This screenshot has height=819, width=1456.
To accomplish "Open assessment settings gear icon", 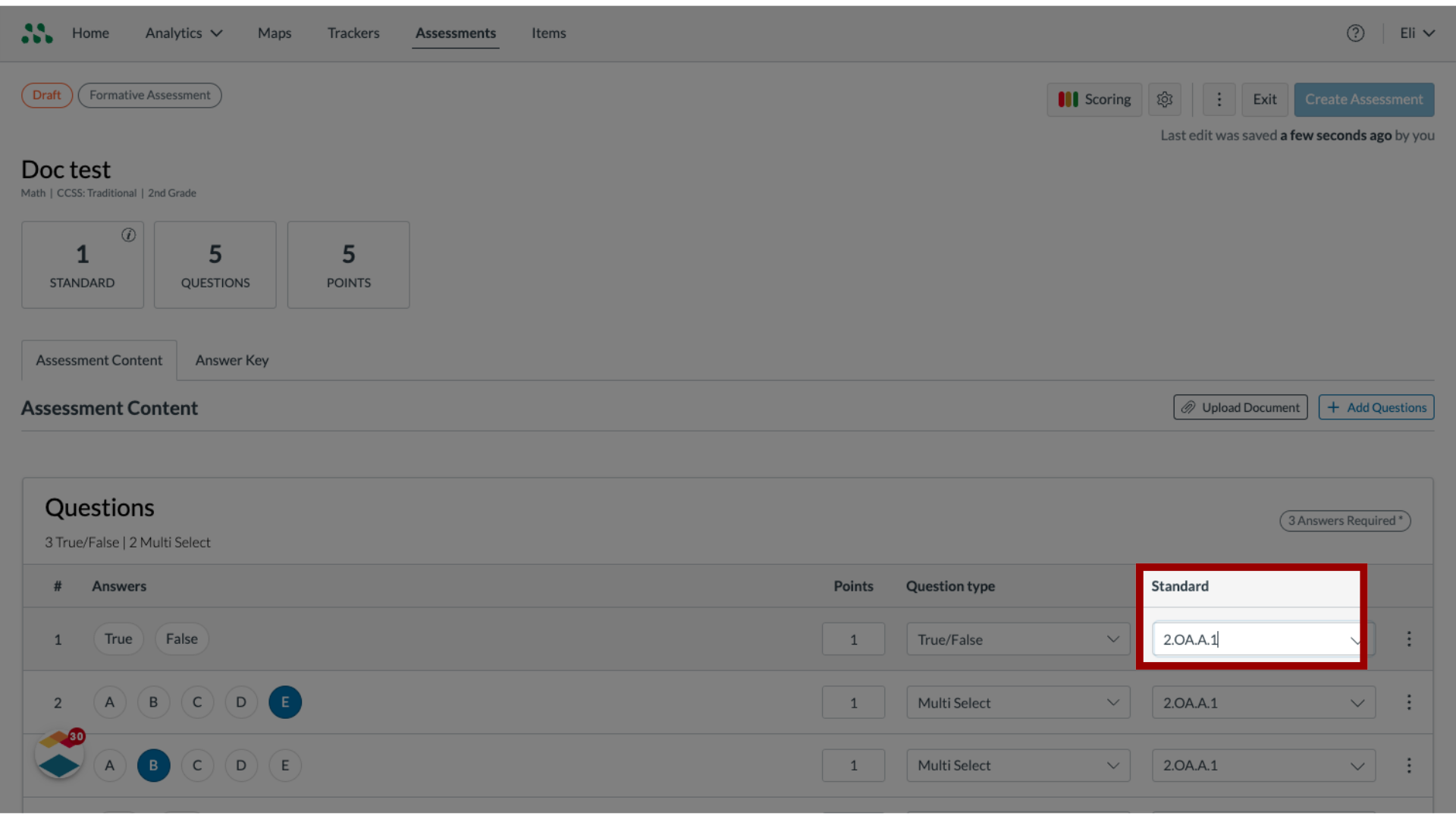I will click(1165, 99).
